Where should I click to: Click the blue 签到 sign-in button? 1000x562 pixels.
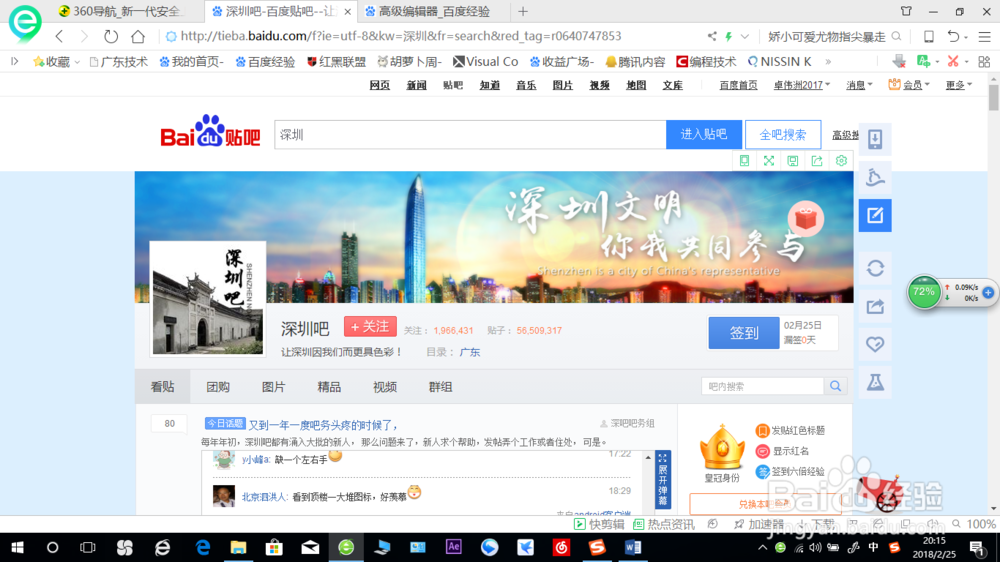click(744, 332)
